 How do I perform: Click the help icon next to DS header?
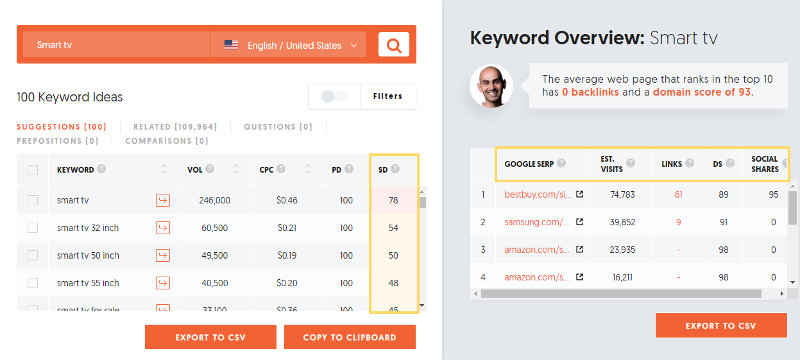click(x=730, y=163)
